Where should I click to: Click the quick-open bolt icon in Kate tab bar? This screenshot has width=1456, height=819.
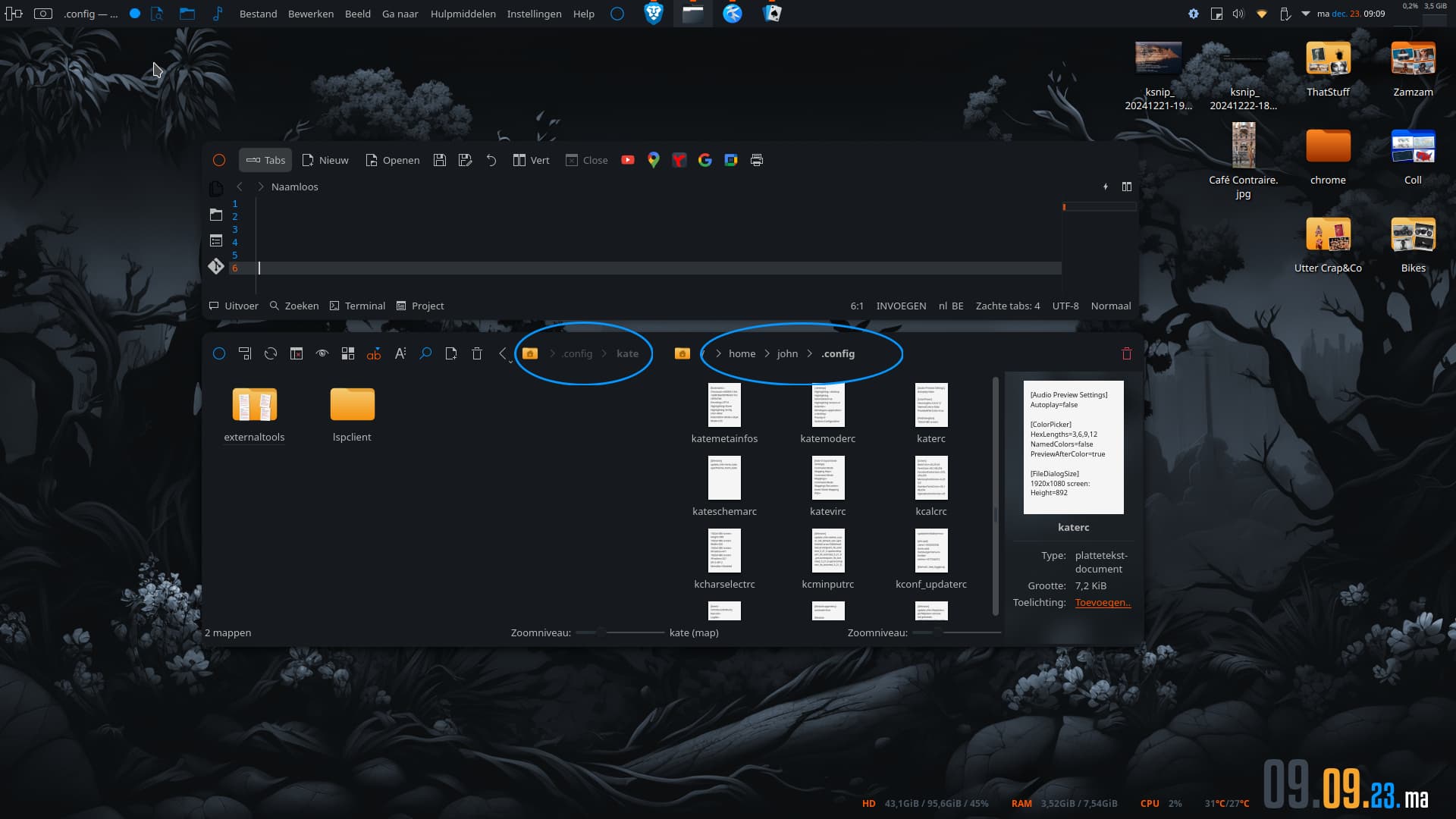pyautogui.click(x=1106, y=187)
